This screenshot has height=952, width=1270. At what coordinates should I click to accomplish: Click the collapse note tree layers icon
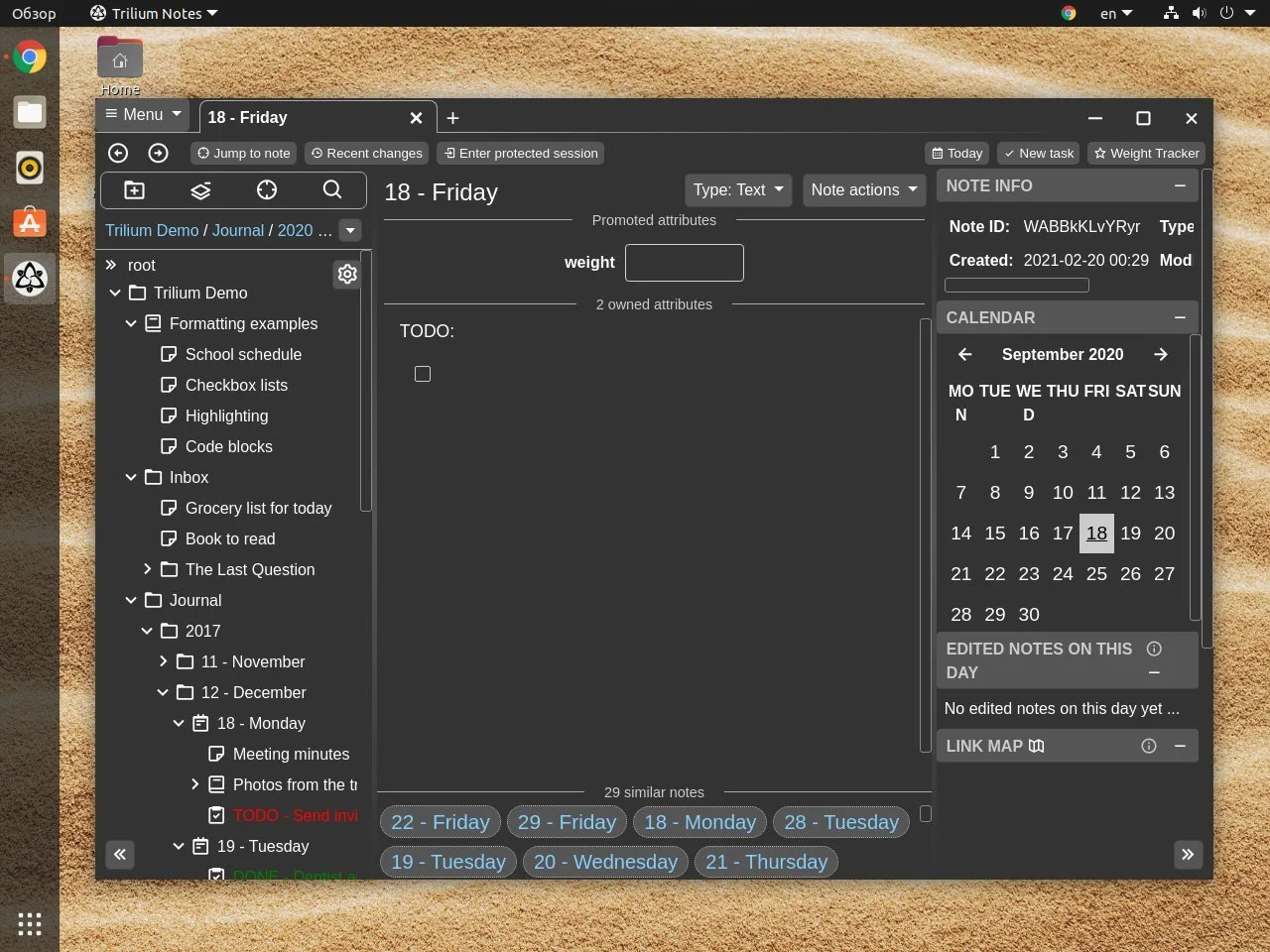tap(200, 190)
